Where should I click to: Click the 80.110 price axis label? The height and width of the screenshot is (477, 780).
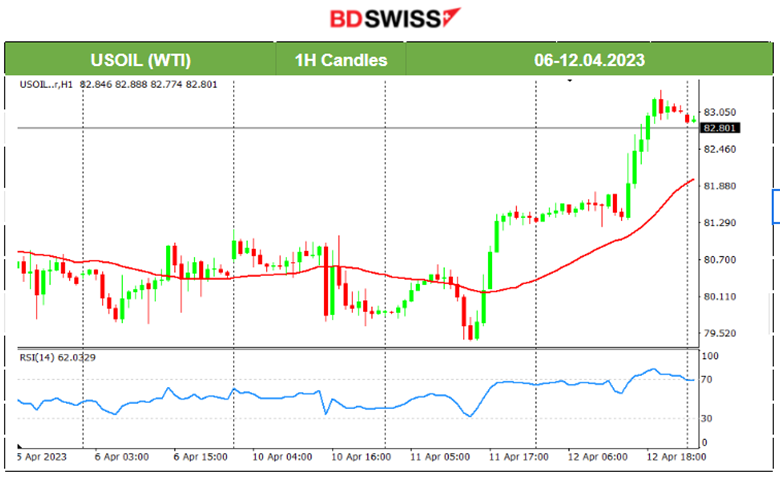coord(720,296)
